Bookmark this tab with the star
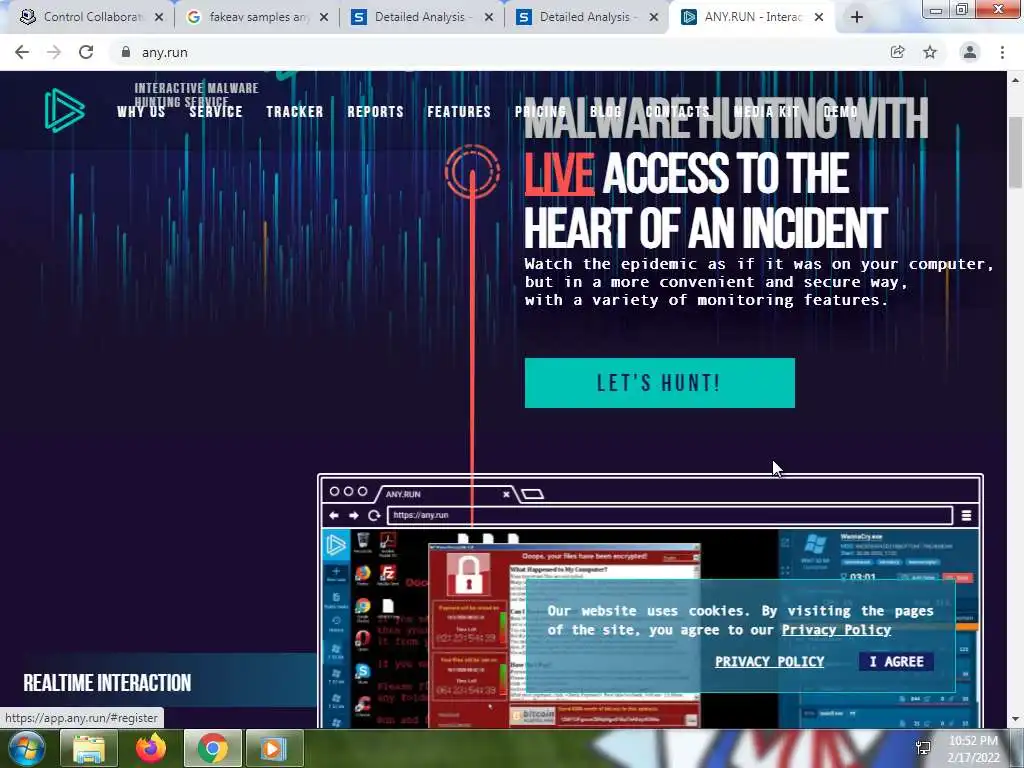Viewport: 1024px width, 768px height. 930,52
